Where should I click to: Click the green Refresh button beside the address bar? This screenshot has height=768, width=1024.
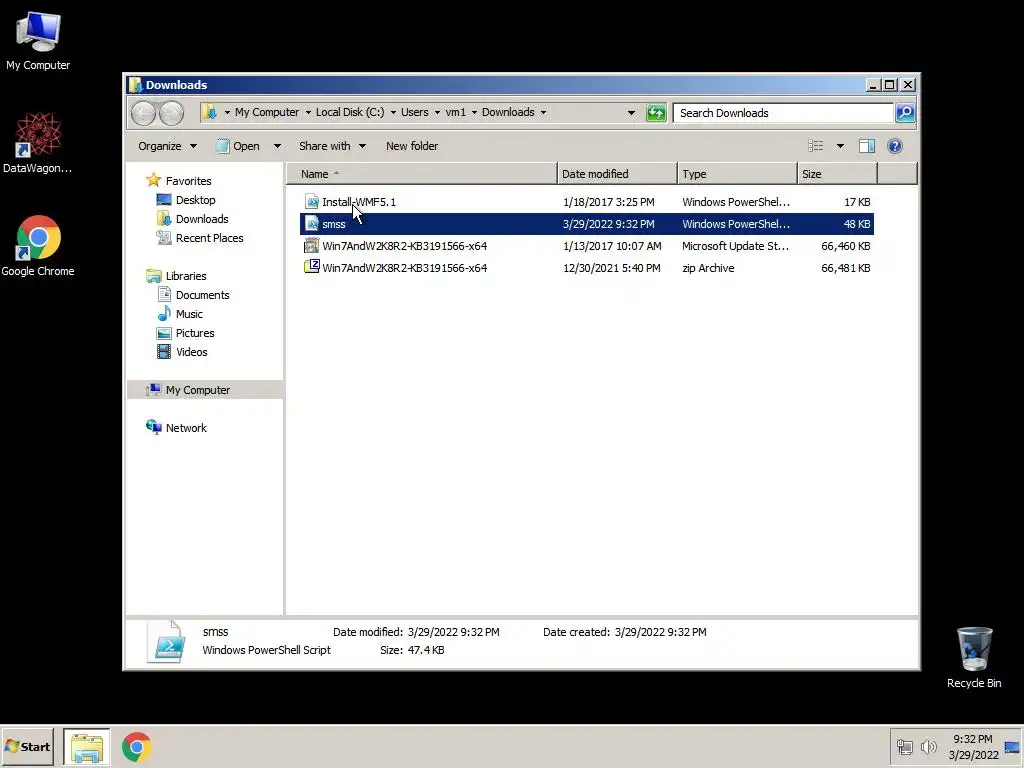coord(656,113)
